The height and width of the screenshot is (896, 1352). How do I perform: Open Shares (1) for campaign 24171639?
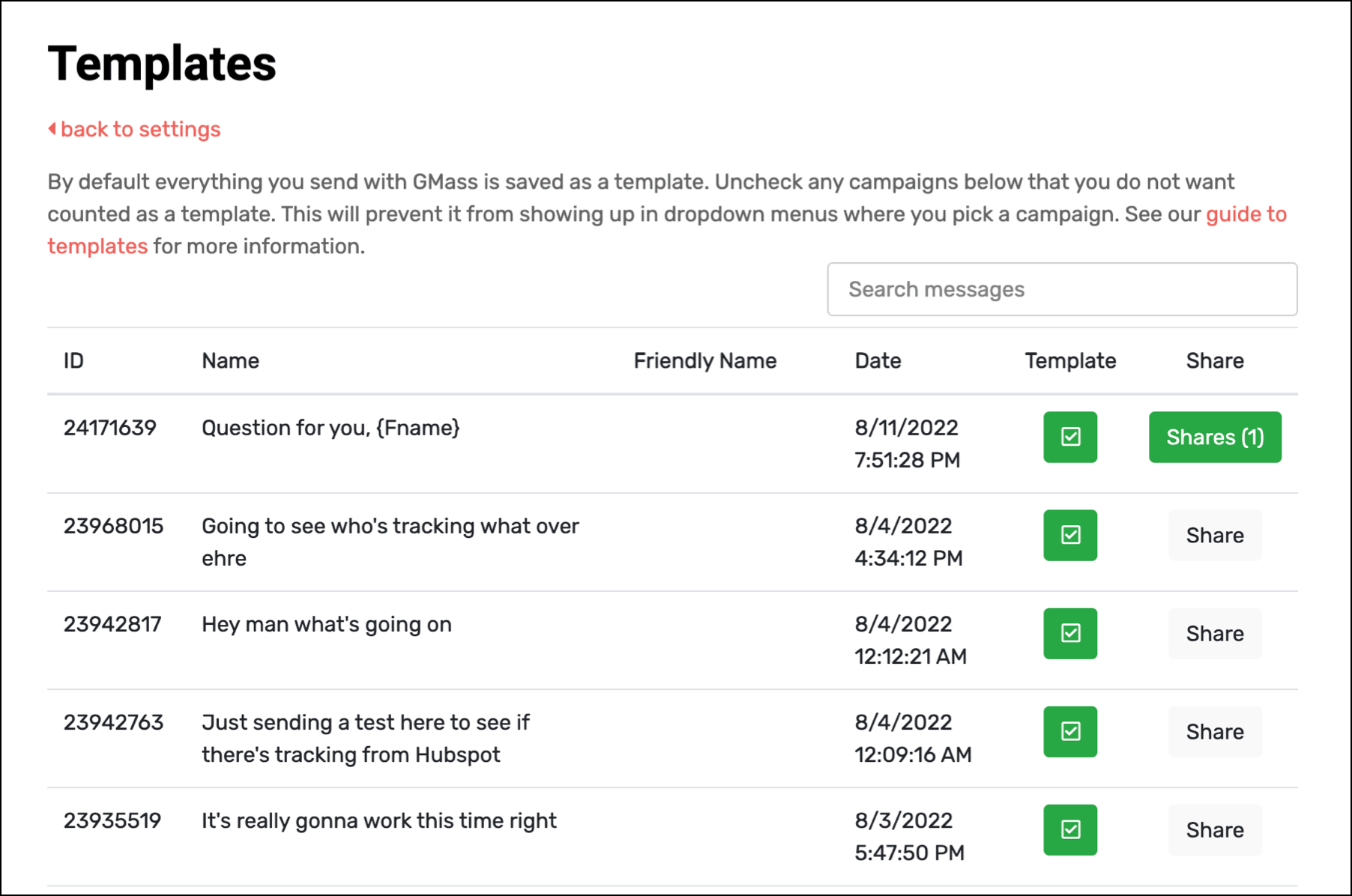[x=1215, y=437]
